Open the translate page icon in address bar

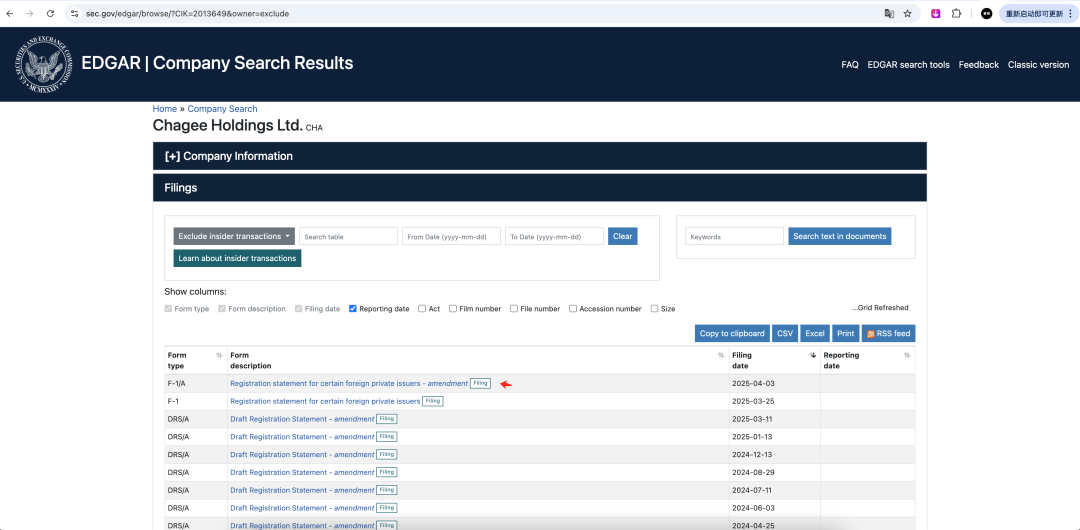(x=887, y=13)
